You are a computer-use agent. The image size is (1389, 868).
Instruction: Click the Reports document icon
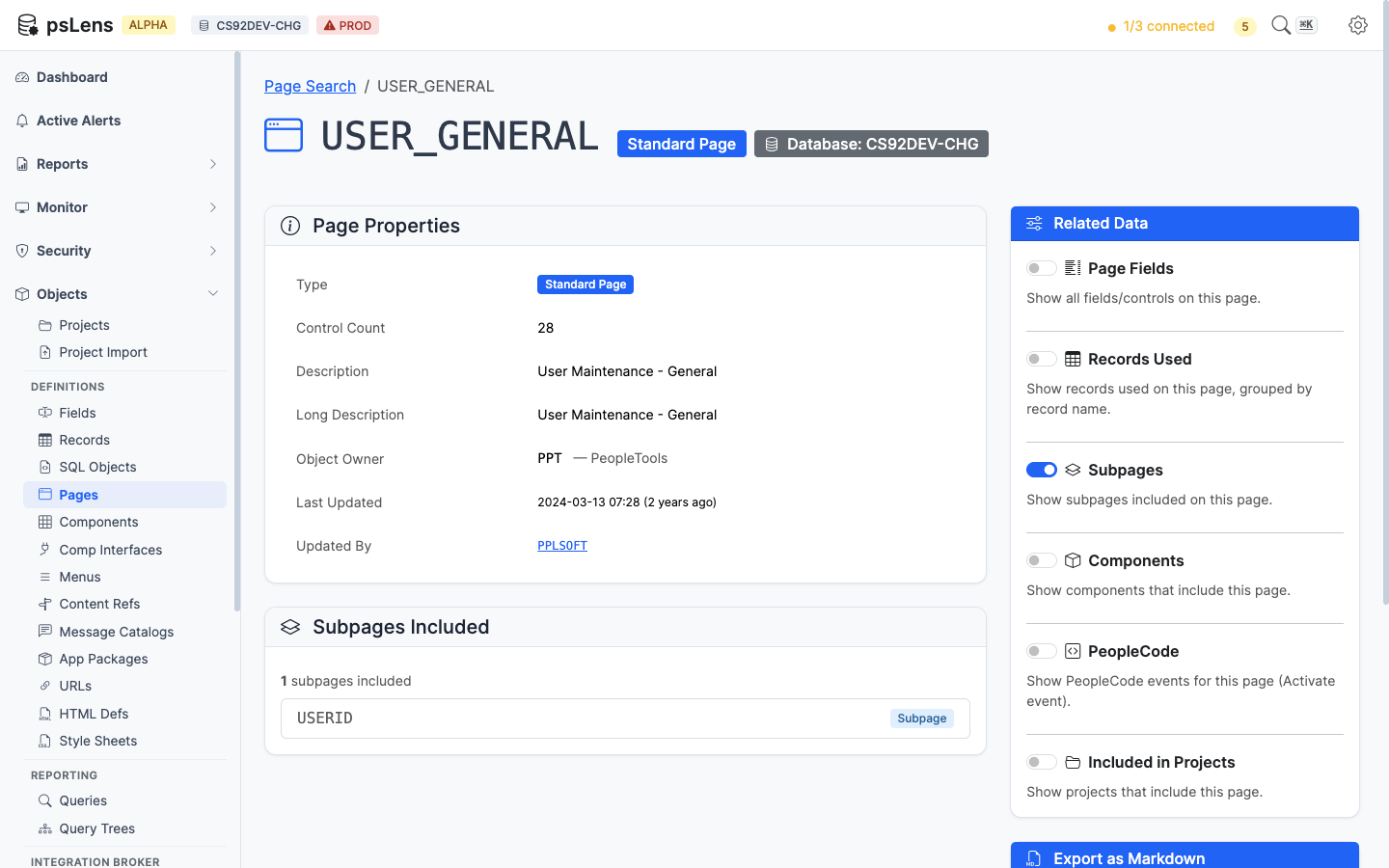(22, 164)
